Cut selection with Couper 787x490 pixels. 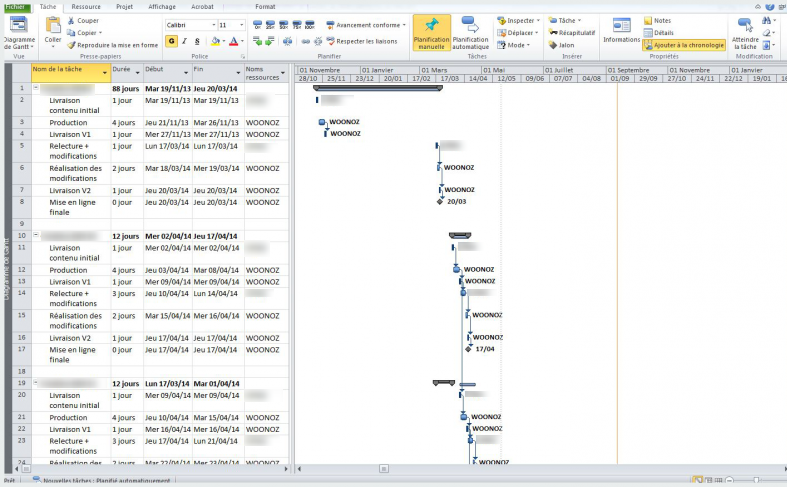tap(83, 21)
